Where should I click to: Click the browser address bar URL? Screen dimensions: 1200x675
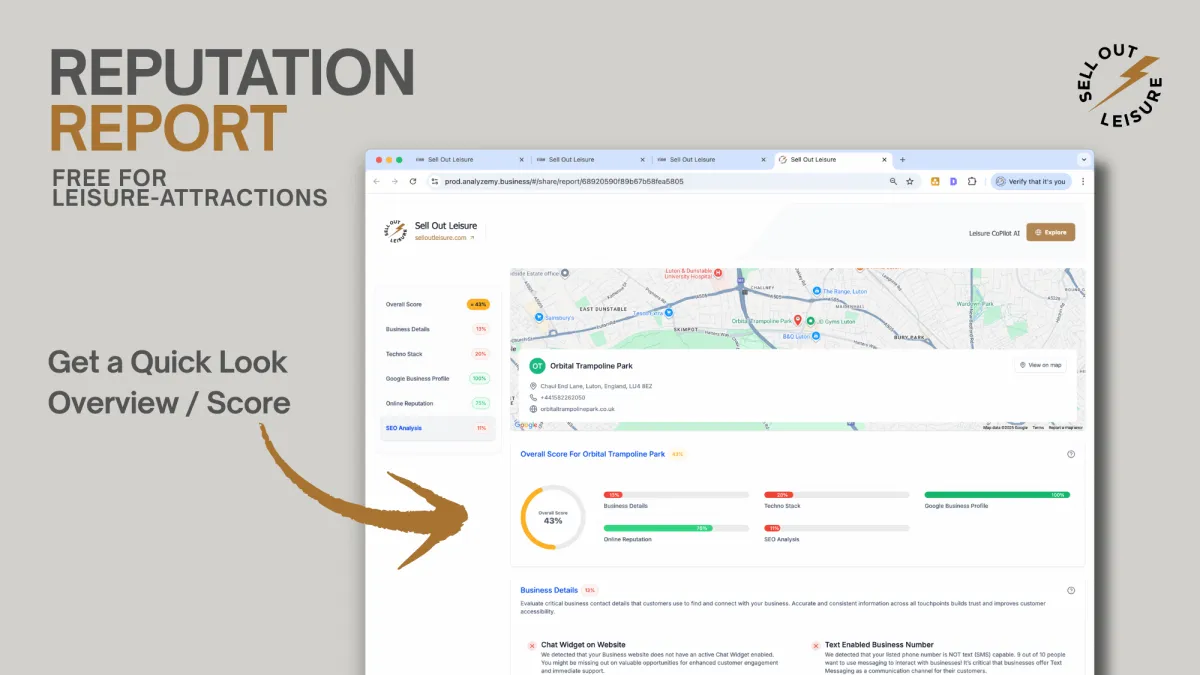point(564,182)
